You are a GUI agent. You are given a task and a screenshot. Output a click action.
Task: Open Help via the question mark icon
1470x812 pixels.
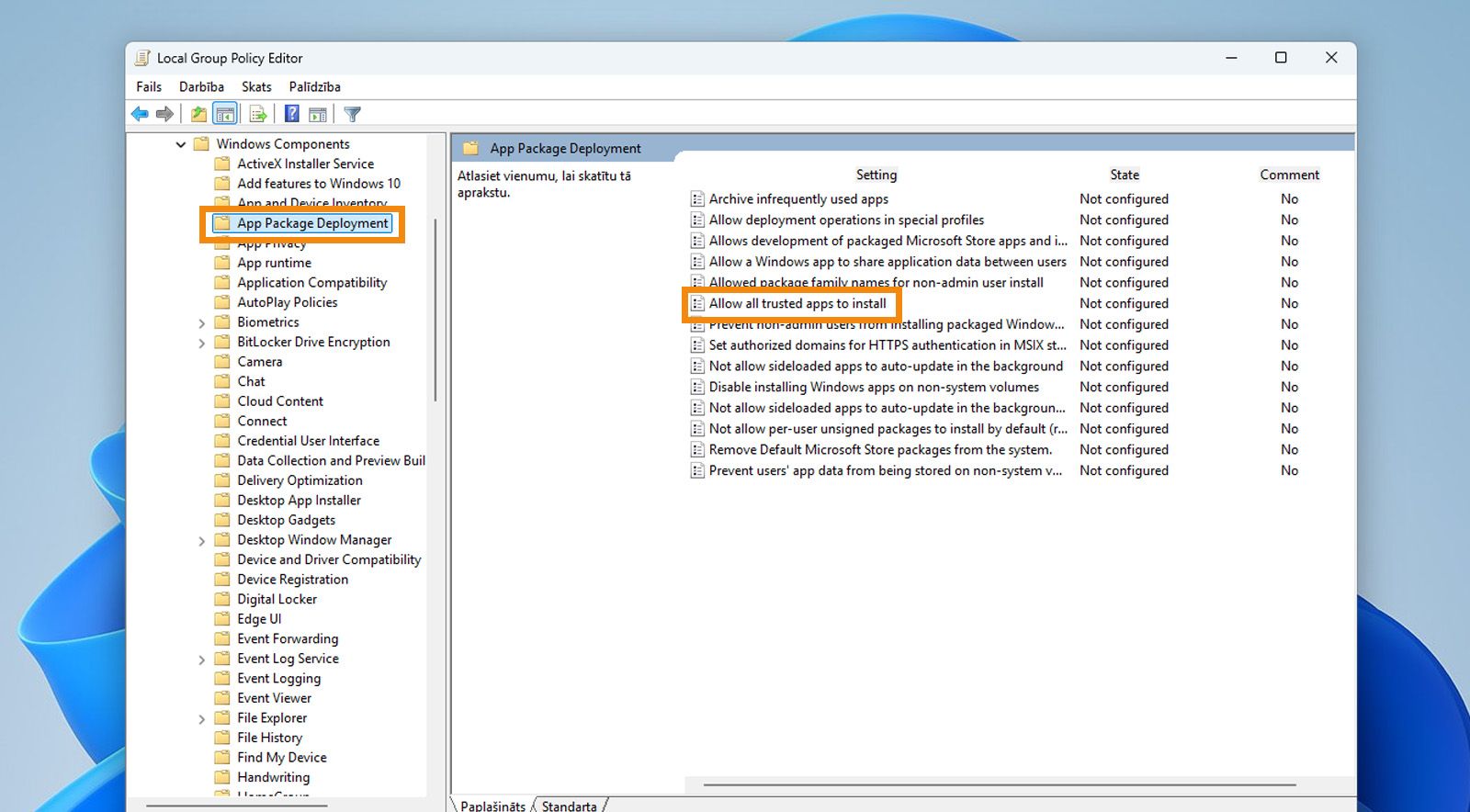(x=292, y=114)
